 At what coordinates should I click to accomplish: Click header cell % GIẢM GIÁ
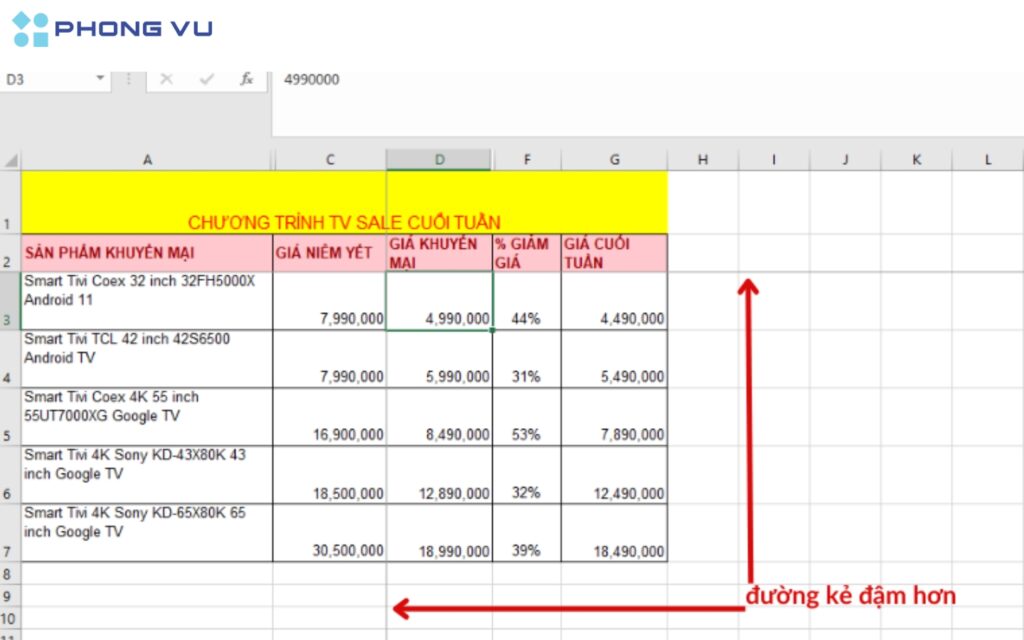[x=527, y=253]
